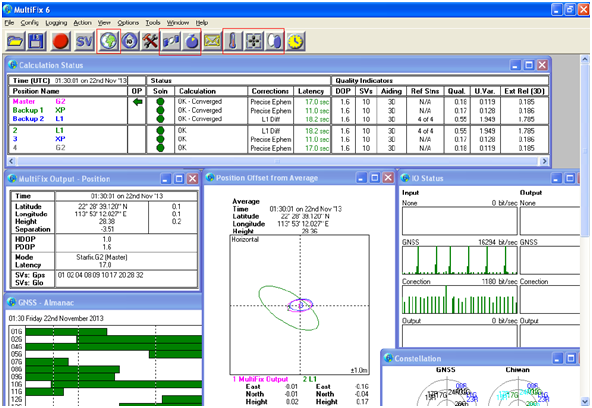The width and height of the screenshot is (592, 408).
Task: Open the crosshair position offset toolbar icon
Action: coord(254,41)
